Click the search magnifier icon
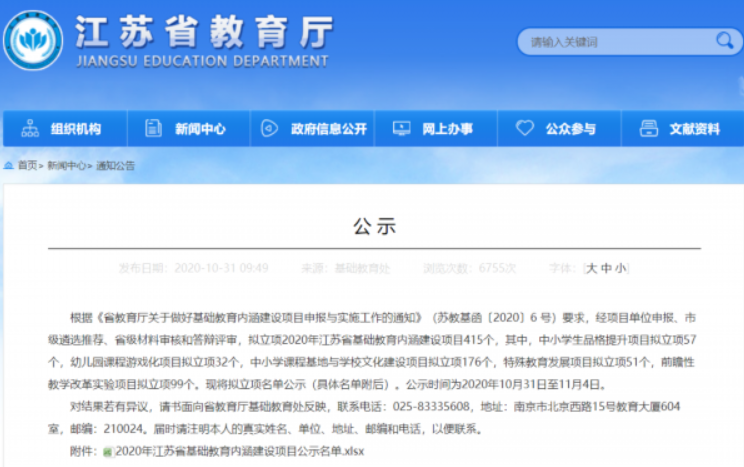744x467 pixels. point(722,41)
